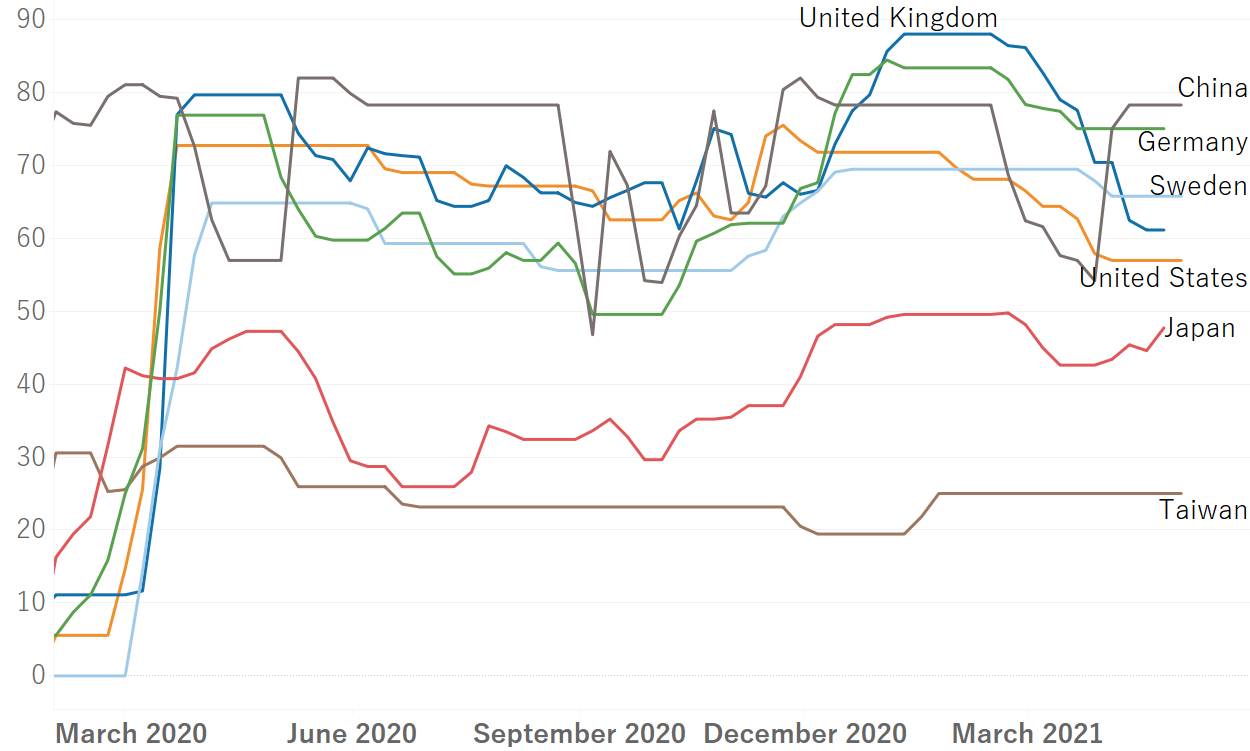
Task: Click the 10 value on y-axis
Action: click(x=31, y=602)
